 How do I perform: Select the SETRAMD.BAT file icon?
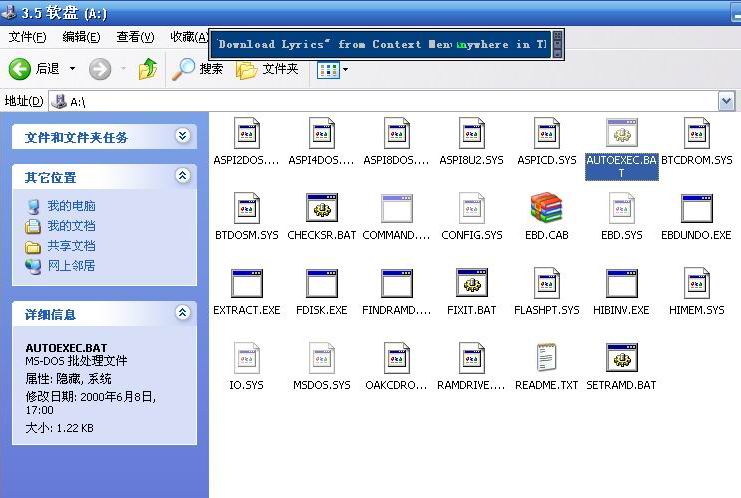pos(621,358)
